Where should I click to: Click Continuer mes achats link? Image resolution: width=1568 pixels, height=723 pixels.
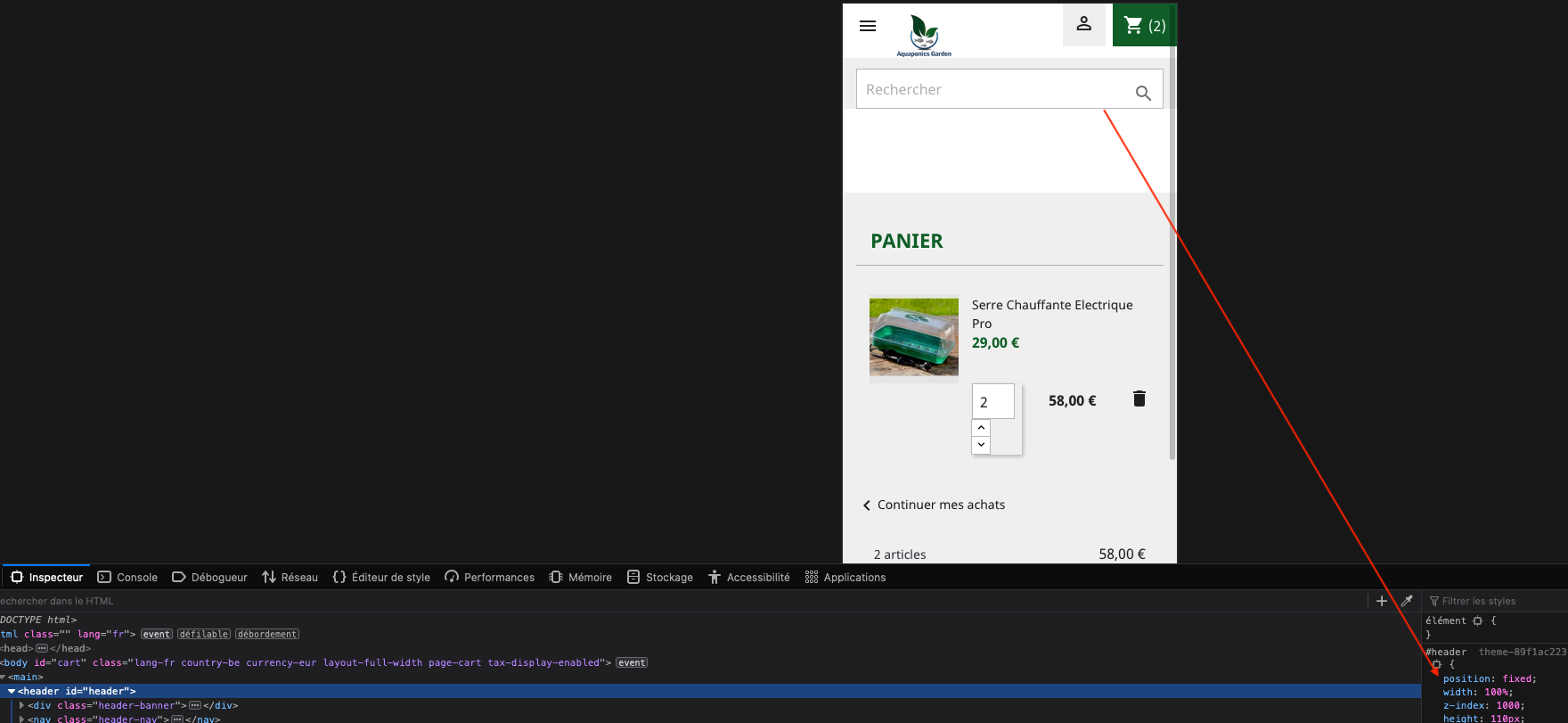(934, 505)
